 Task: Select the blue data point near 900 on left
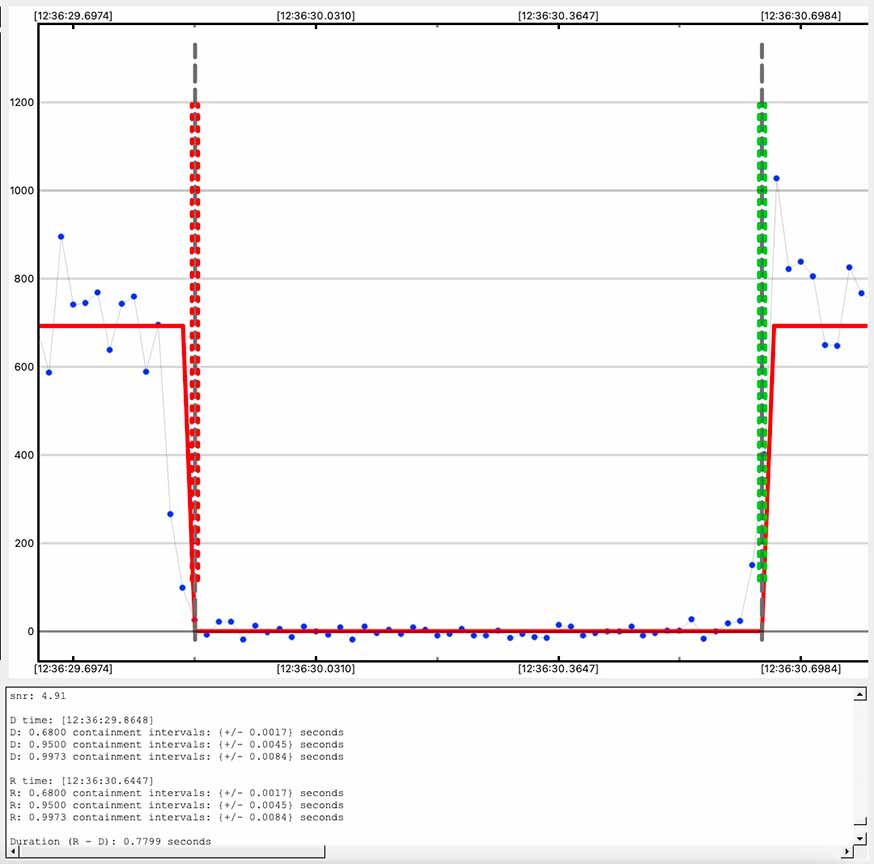point(61,236)
